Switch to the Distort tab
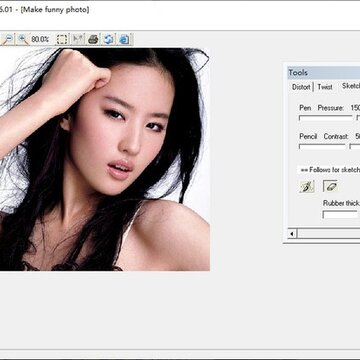This screenshot has height=360, width=360. point(301,87)
